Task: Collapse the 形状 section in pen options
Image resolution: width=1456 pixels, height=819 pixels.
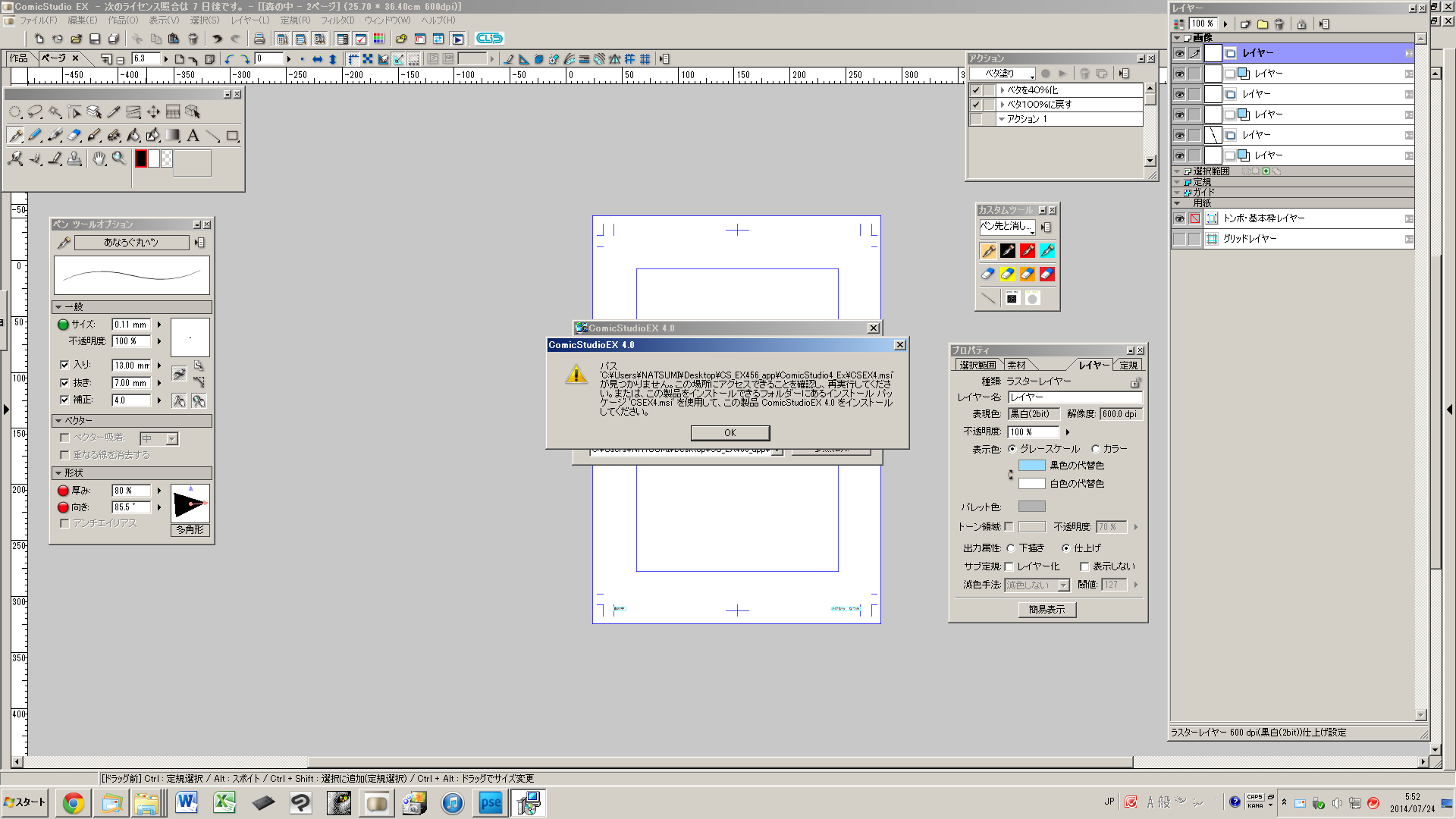Action: (58, 473)
